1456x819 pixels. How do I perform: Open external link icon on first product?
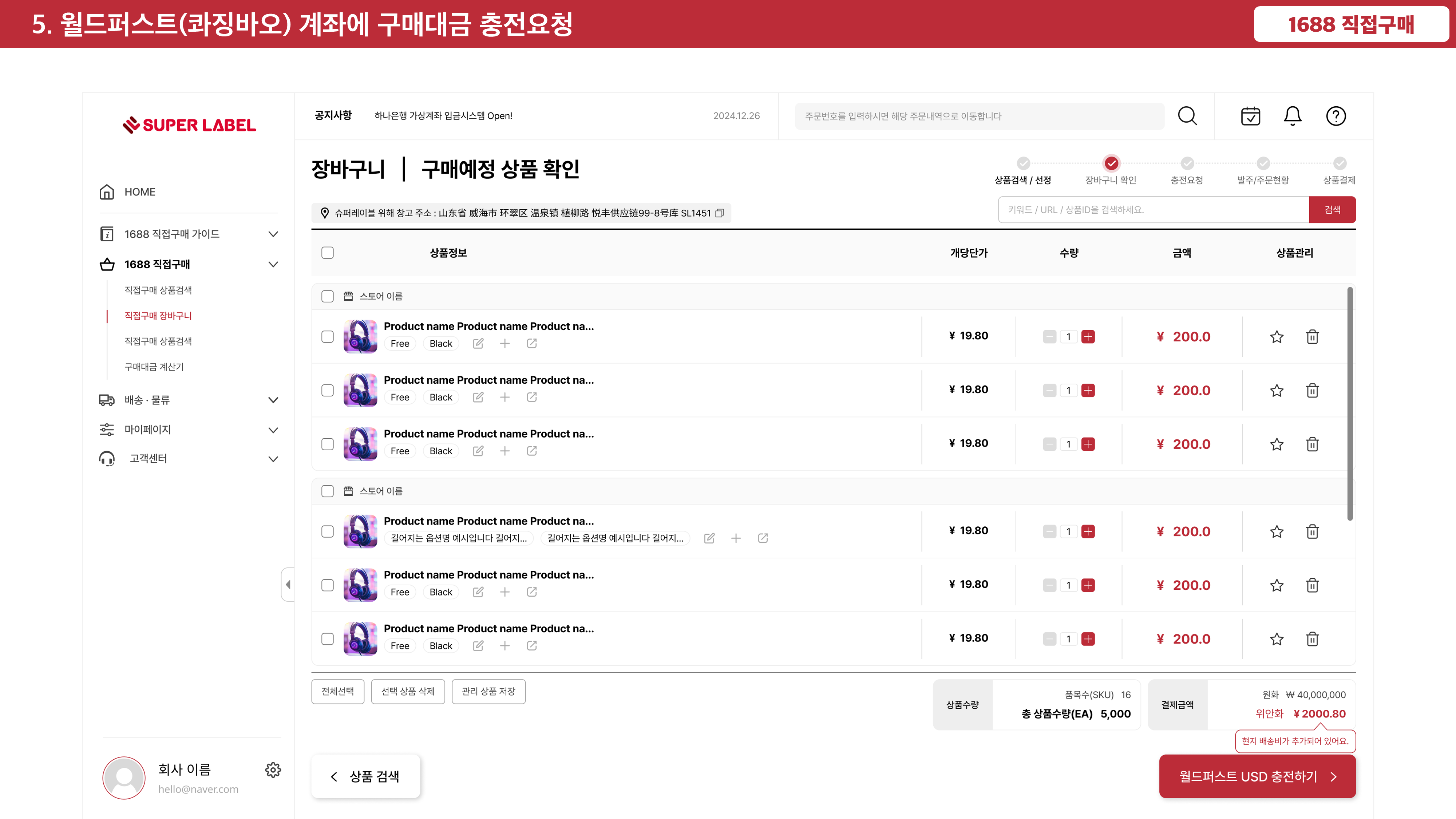(x=531, y=344)
